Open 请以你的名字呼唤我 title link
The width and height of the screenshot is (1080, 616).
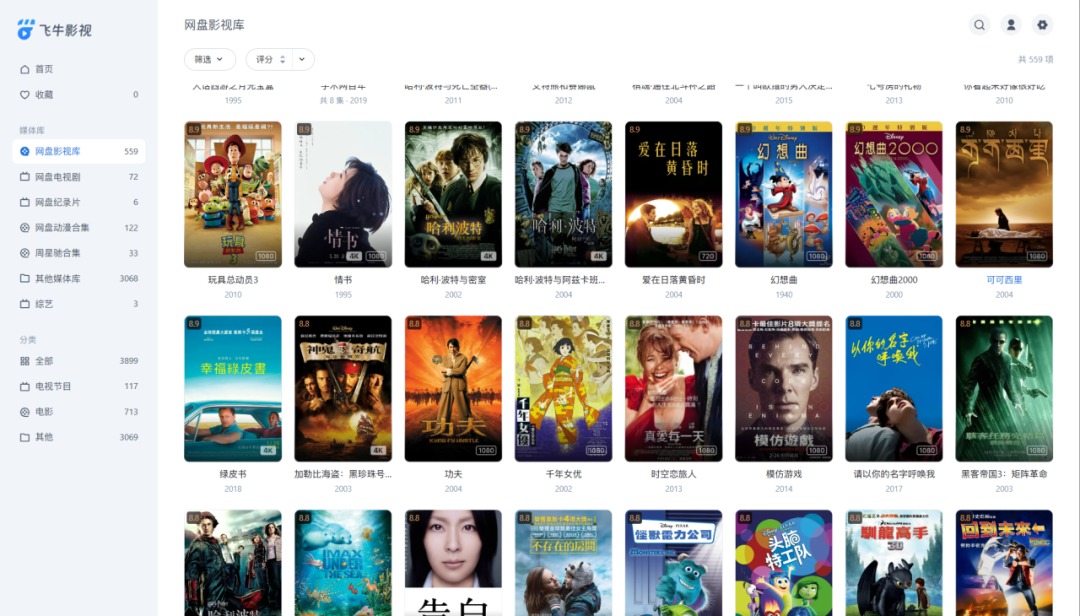(x=894, y=474)
